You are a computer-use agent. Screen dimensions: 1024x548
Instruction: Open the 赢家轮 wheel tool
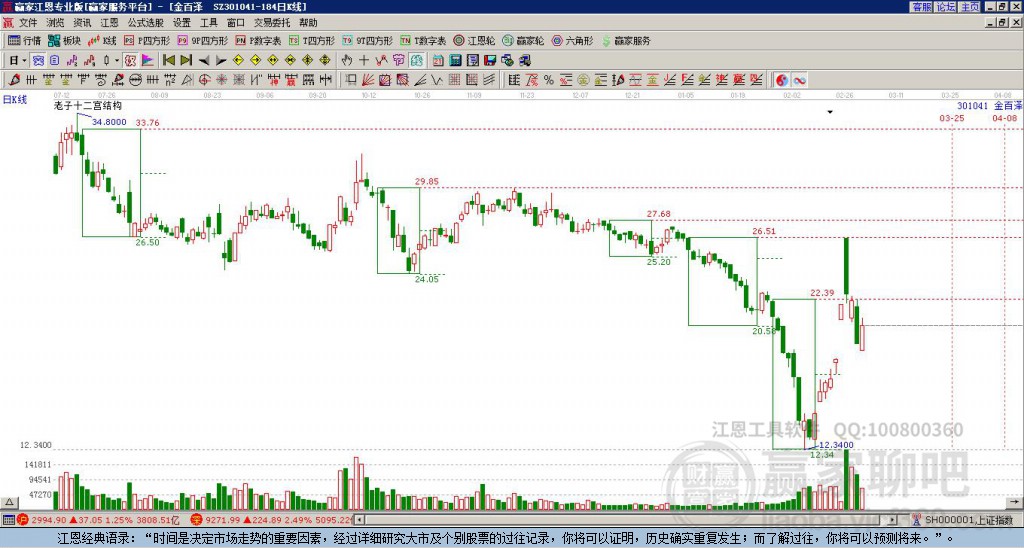pos(523,40)
